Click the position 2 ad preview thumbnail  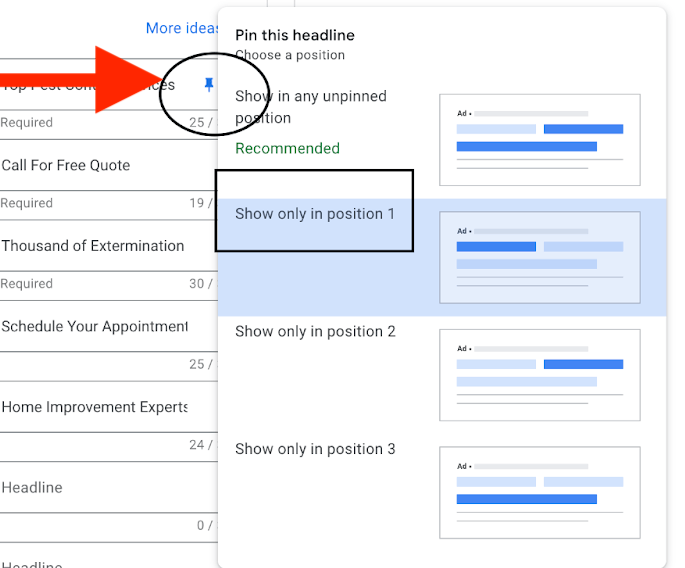[x=539, y=375]
